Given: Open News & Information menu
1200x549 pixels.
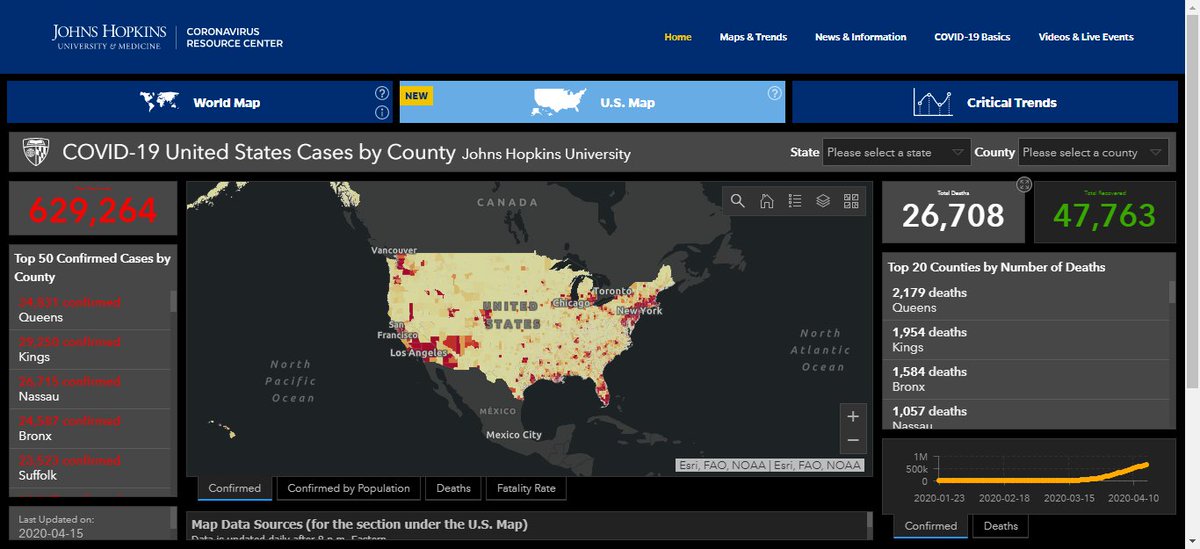Looking at the screenshot, I should click(860, 37).
